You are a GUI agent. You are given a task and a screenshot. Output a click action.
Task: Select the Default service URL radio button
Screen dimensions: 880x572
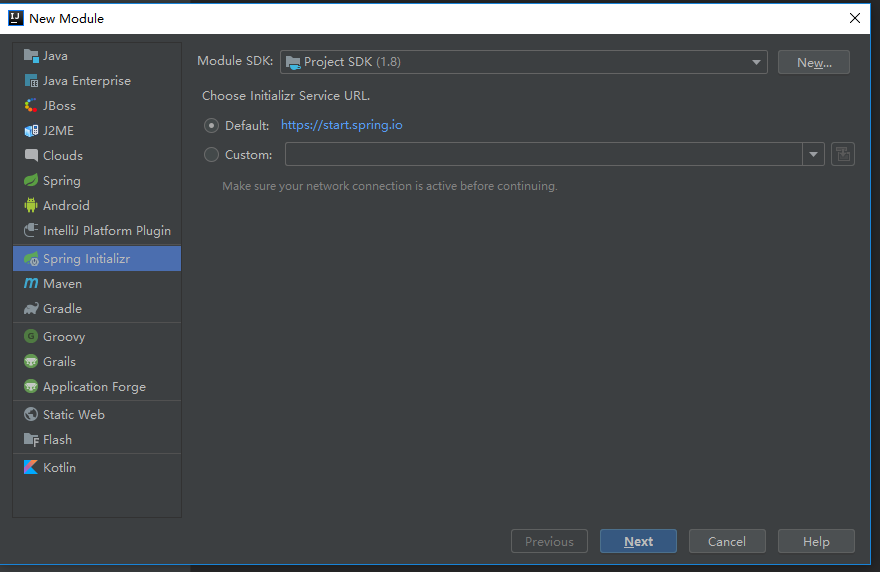211,125
